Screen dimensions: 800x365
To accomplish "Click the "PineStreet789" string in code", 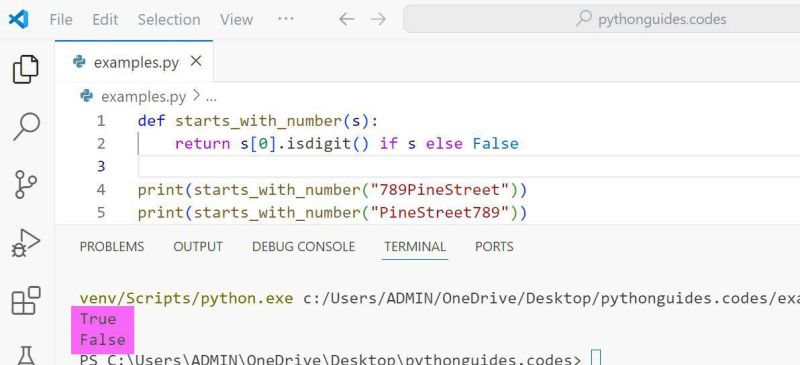I will (x=440, y=212).
